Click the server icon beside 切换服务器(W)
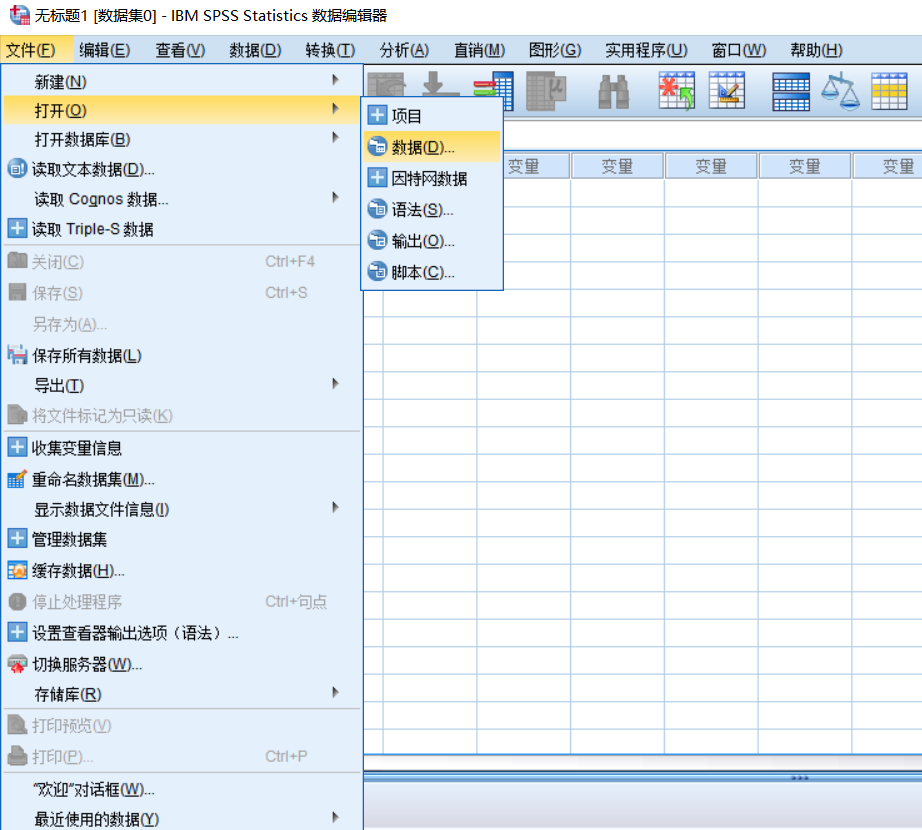 coord(17,664)
